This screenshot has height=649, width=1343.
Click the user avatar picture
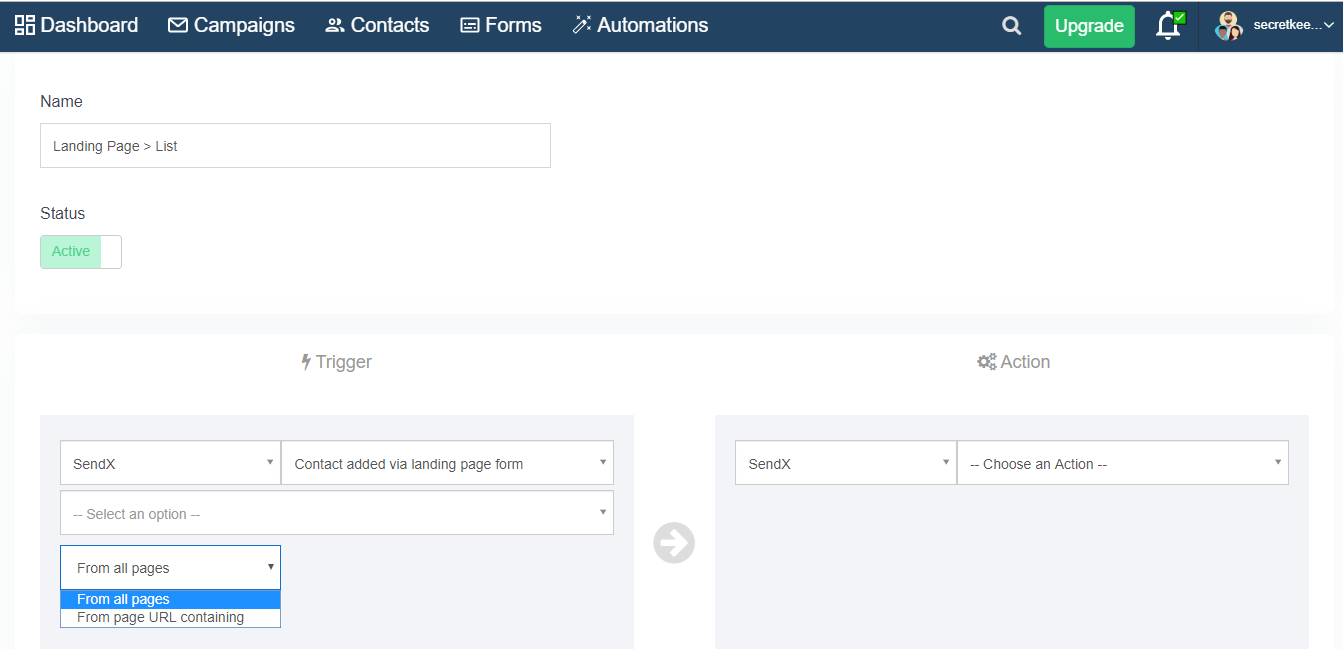(x=1228, y=26)
